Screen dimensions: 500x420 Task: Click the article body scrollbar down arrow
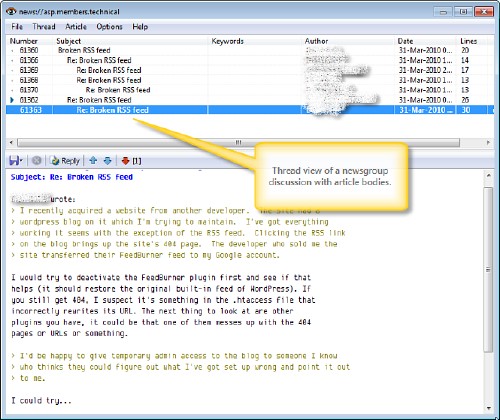[x=489, y=408]
